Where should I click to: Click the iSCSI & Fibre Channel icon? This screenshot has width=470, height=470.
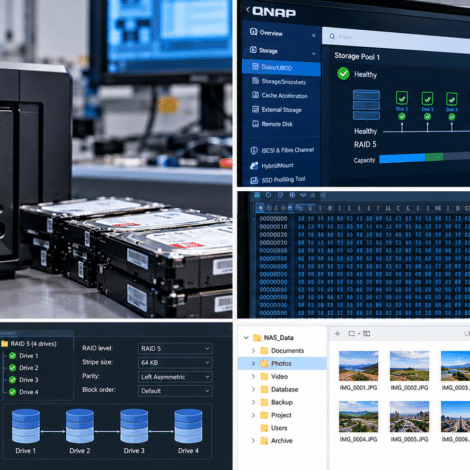coord(254,150)
